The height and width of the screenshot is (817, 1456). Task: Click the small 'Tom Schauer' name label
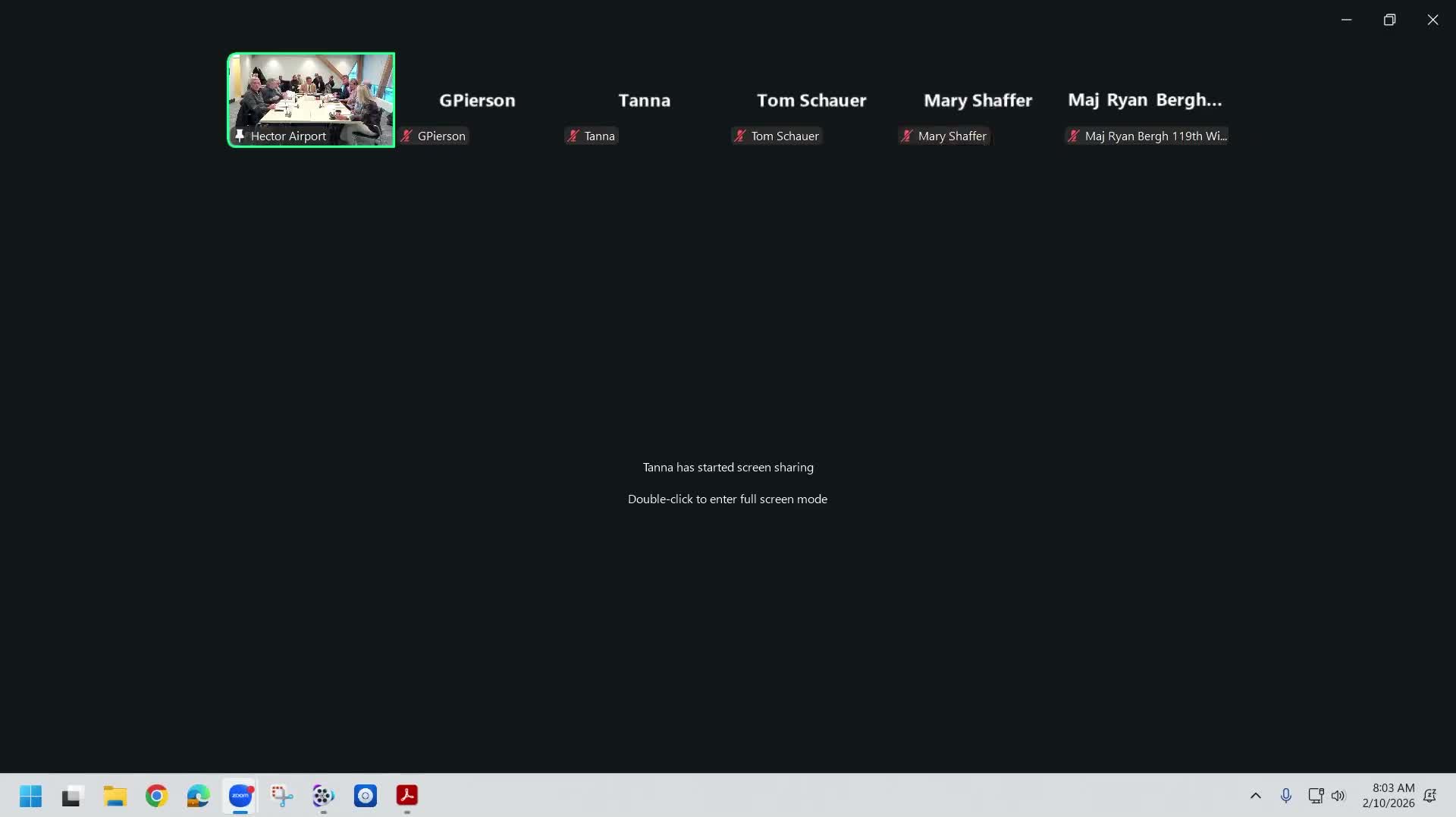point(785,136)
